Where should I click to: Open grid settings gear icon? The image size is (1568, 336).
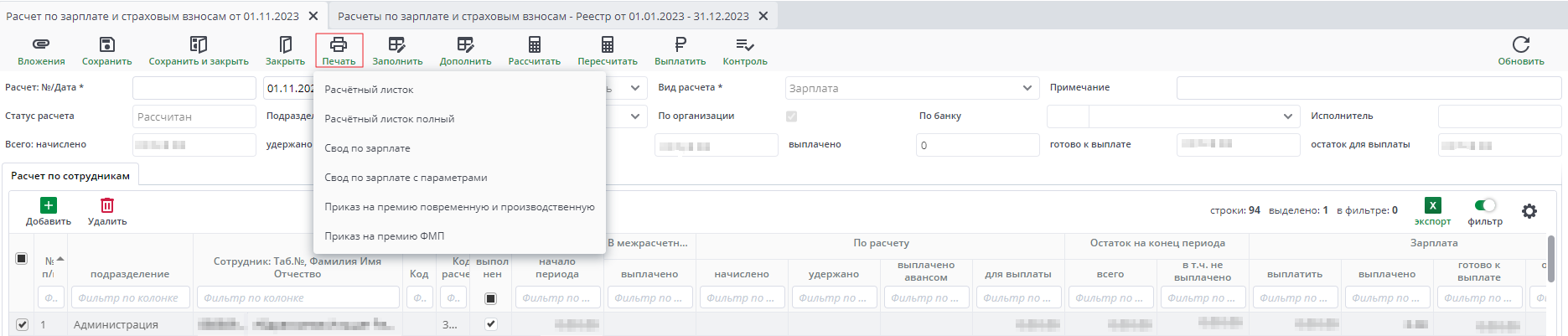coord(1529,211)
